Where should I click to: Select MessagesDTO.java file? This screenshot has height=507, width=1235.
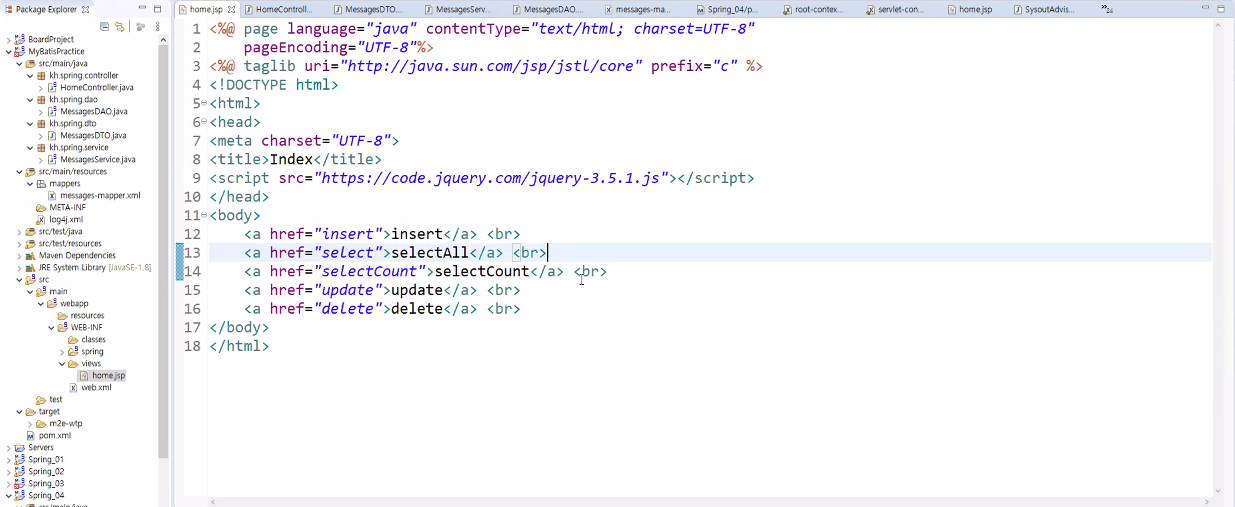[x=93, y=135]
